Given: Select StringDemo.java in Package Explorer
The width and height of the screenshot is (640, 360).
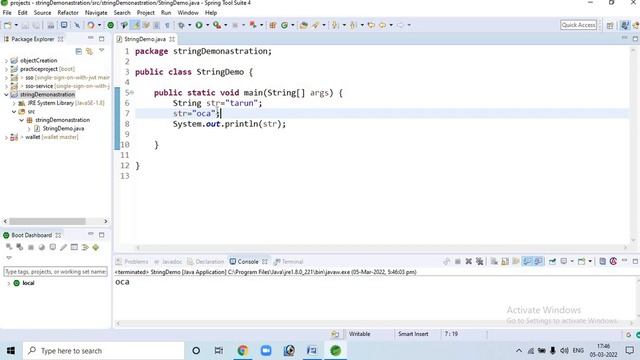Looking at the screenshot, I should pyautogui.click(x=63, y=129).
